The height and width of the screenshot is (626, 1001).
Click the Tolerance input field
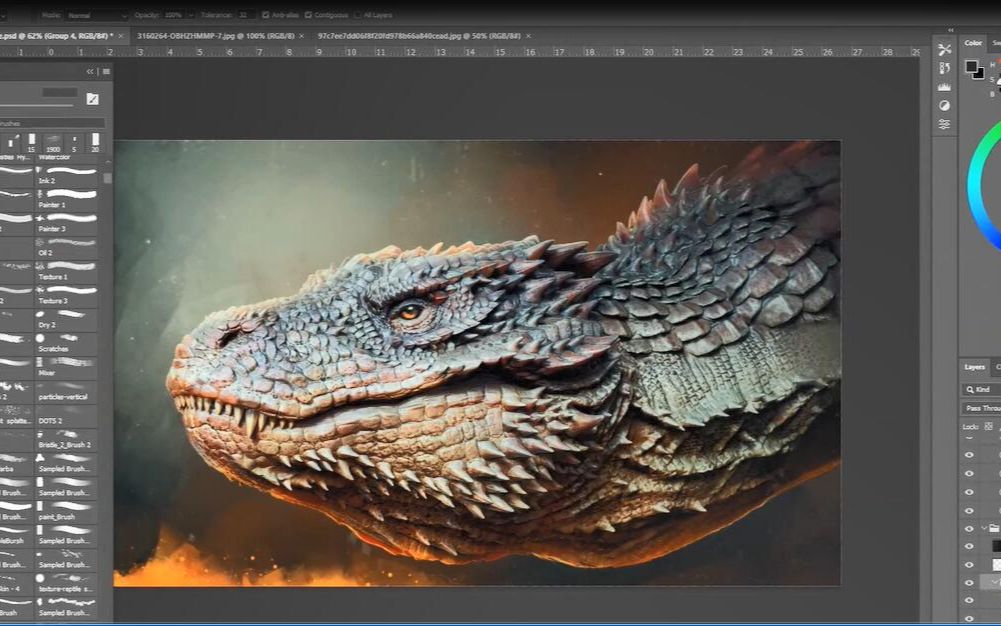[x=245, y=16]
